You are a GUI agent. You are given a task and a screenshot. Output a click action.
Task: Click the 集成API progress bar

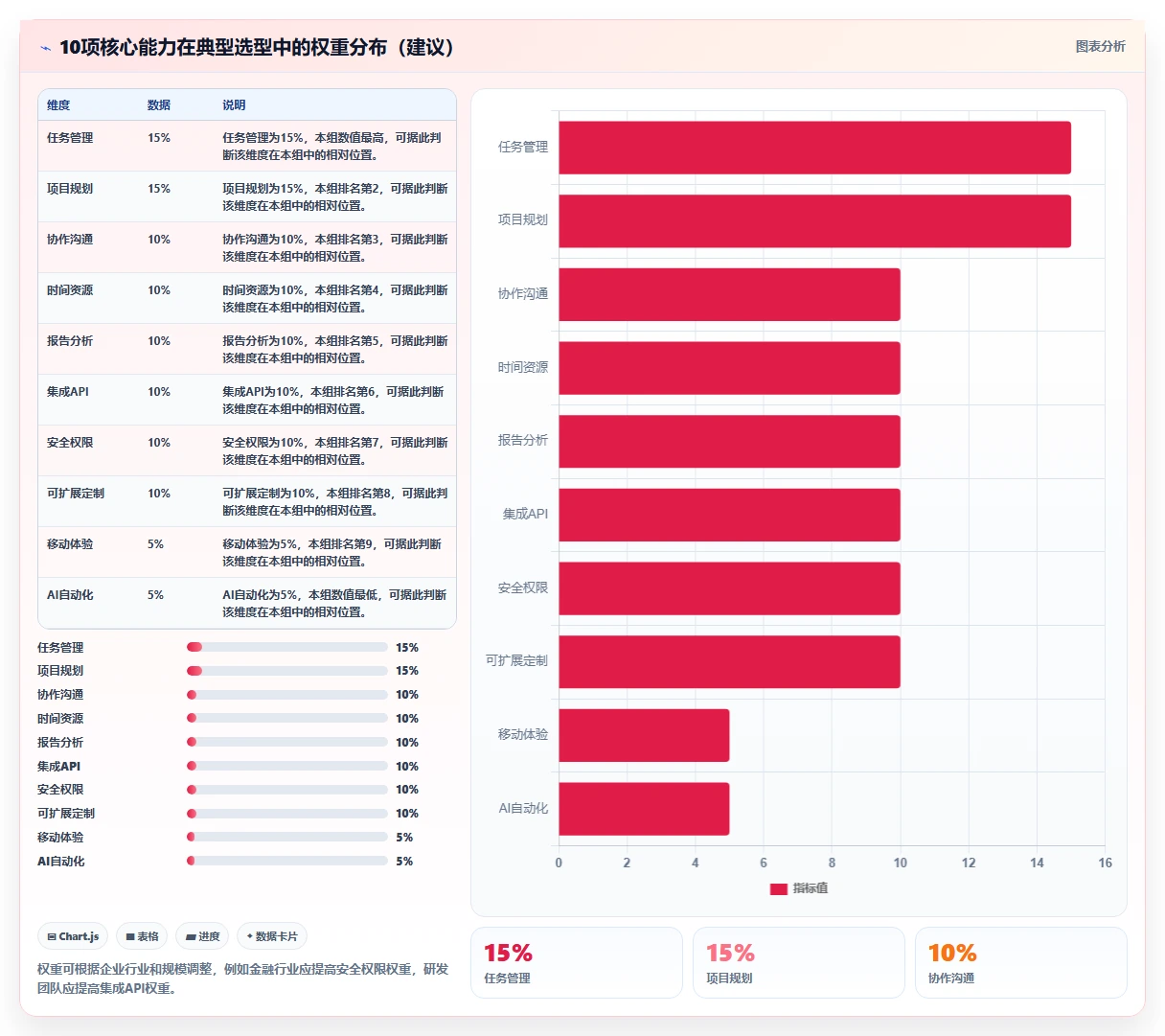287,766
